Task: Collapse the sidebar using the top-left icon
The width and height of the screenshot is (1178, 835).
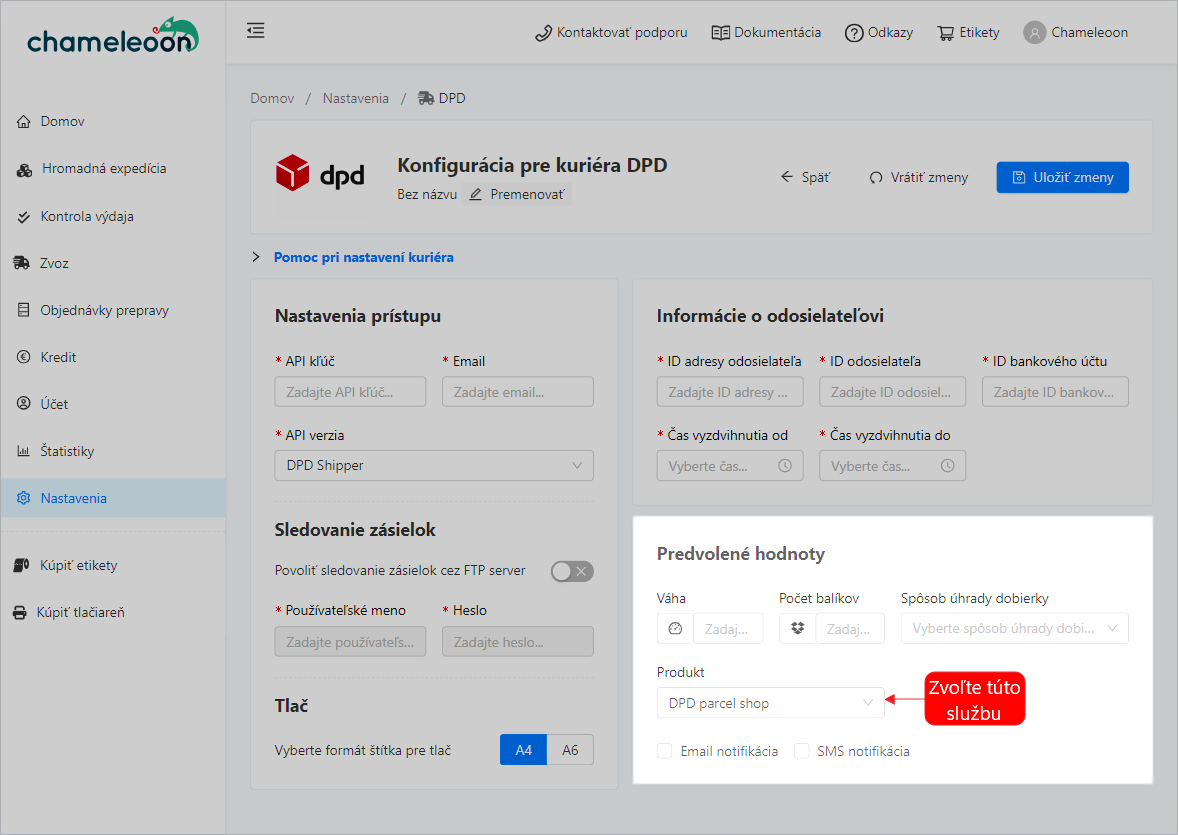Action: [255, 31]
